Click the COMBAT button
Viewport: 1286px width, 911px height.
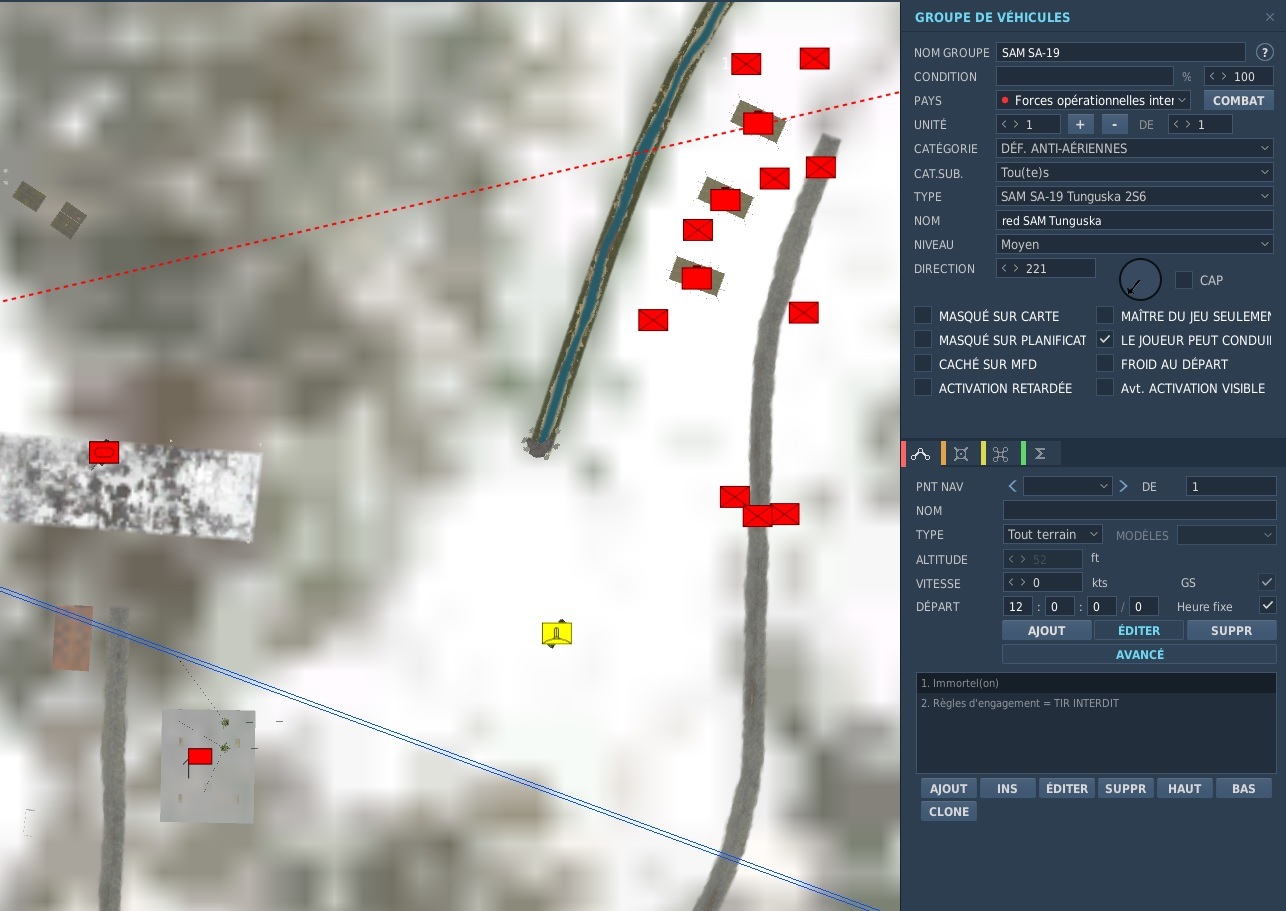click(1238, 100)
